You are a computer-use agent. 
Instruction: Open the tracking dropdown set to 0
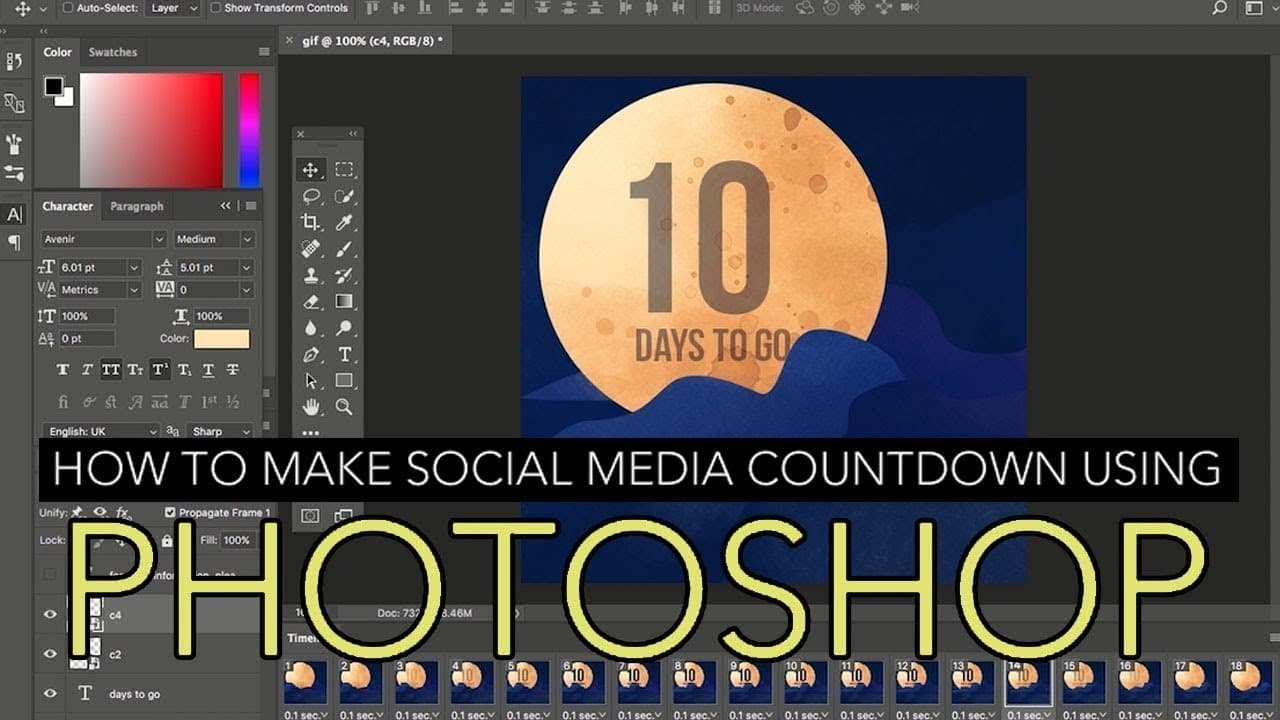click(x=215, y=289)
